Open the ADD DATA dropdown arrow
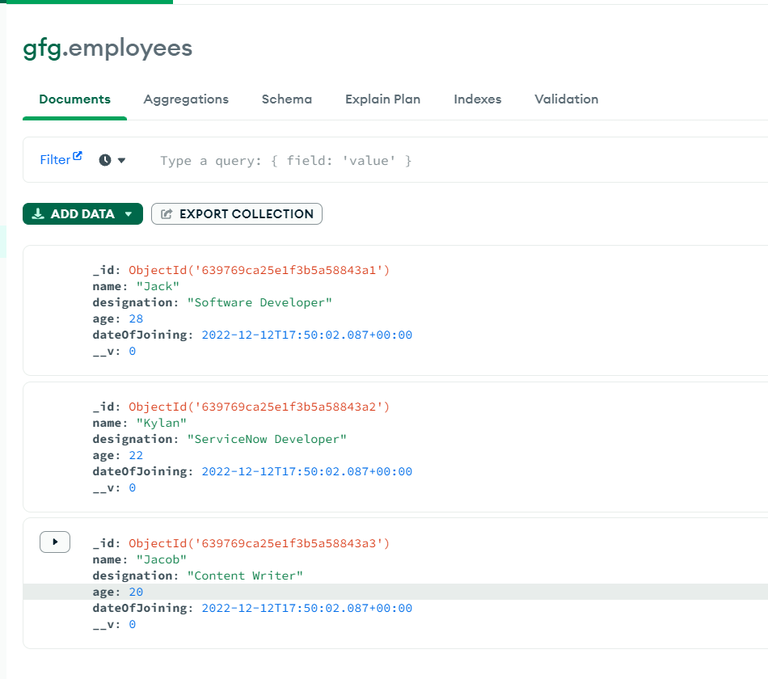This screenshot has height=679, width=768. click(x=128, y=214)
